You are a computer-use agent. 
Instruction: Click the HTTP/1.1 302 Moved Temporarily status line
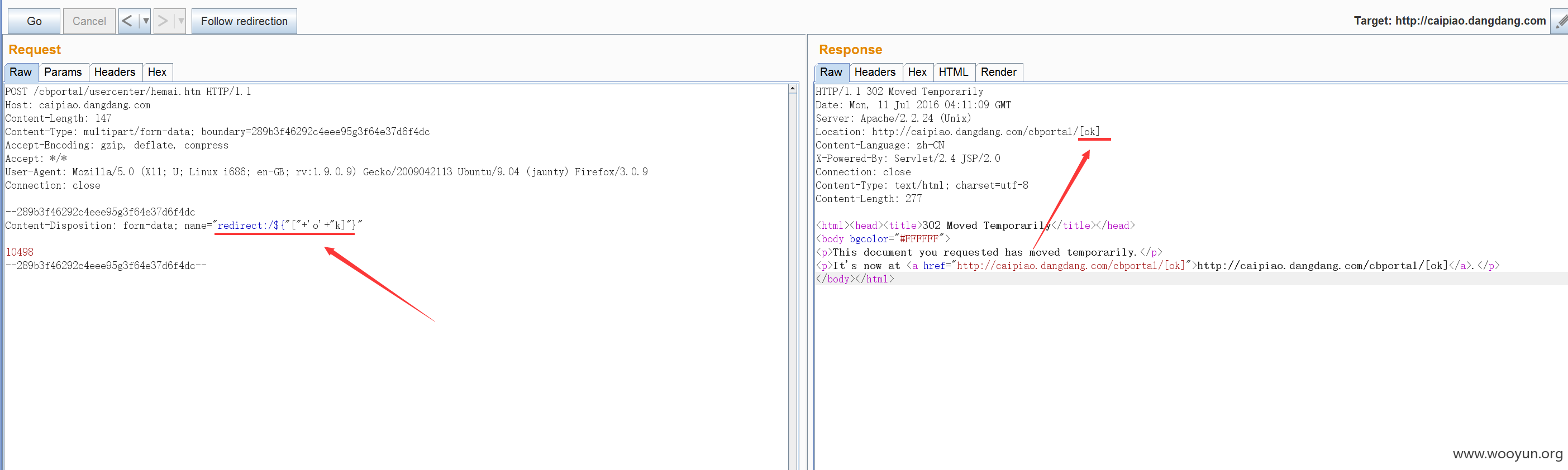coord(899,91)
